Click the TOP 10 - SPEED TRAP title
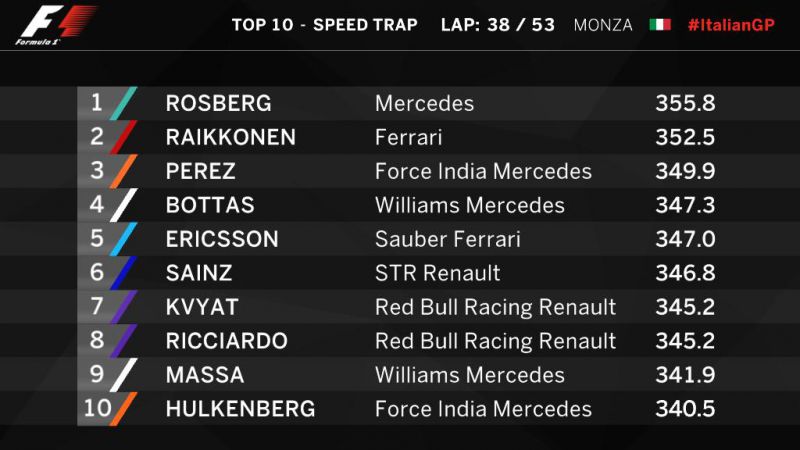This screenshot has width=800, height=450. point(324,25)
